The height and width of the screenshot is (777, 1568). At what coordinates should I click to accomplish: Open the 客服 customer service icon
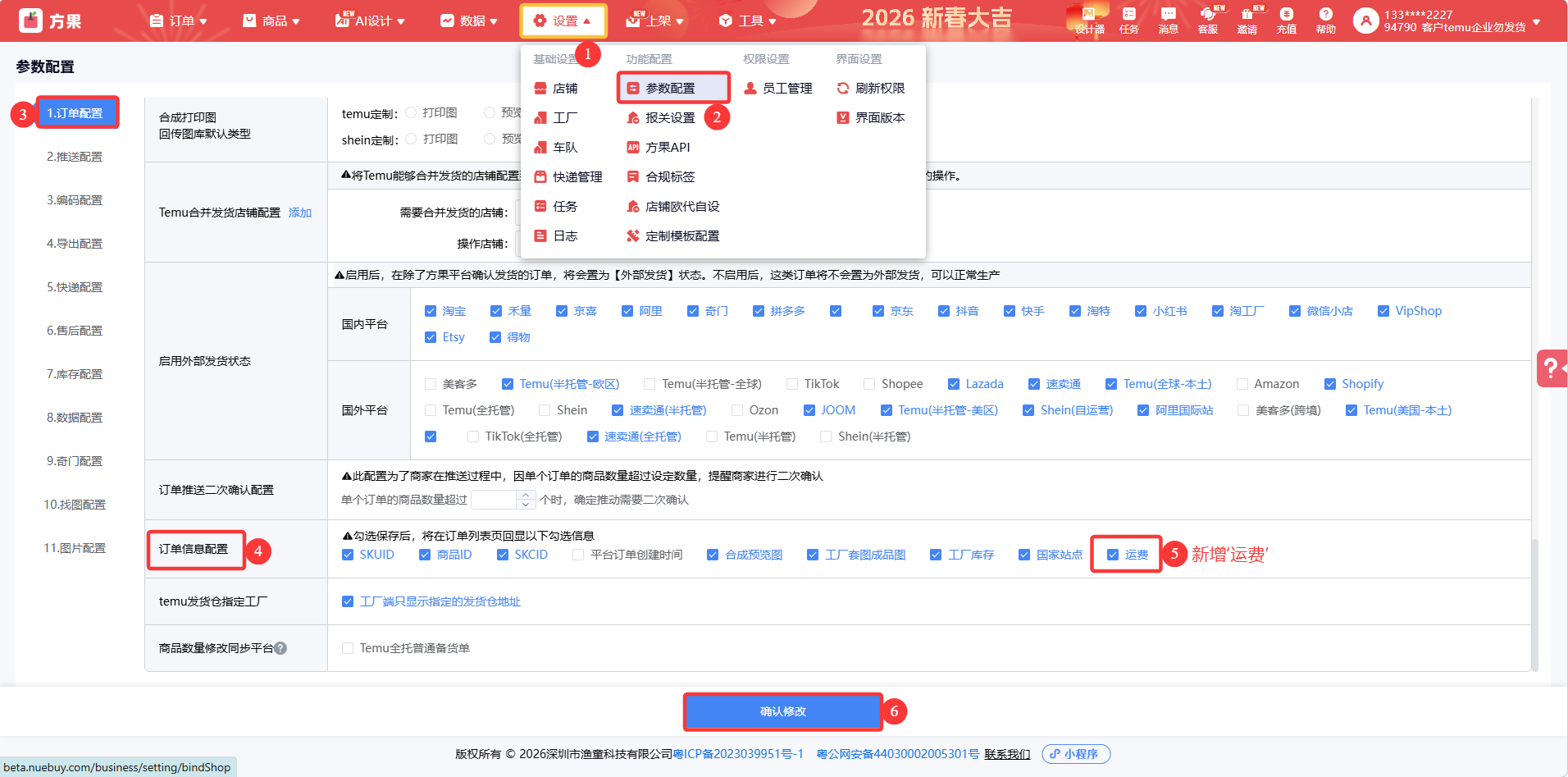1208,21
